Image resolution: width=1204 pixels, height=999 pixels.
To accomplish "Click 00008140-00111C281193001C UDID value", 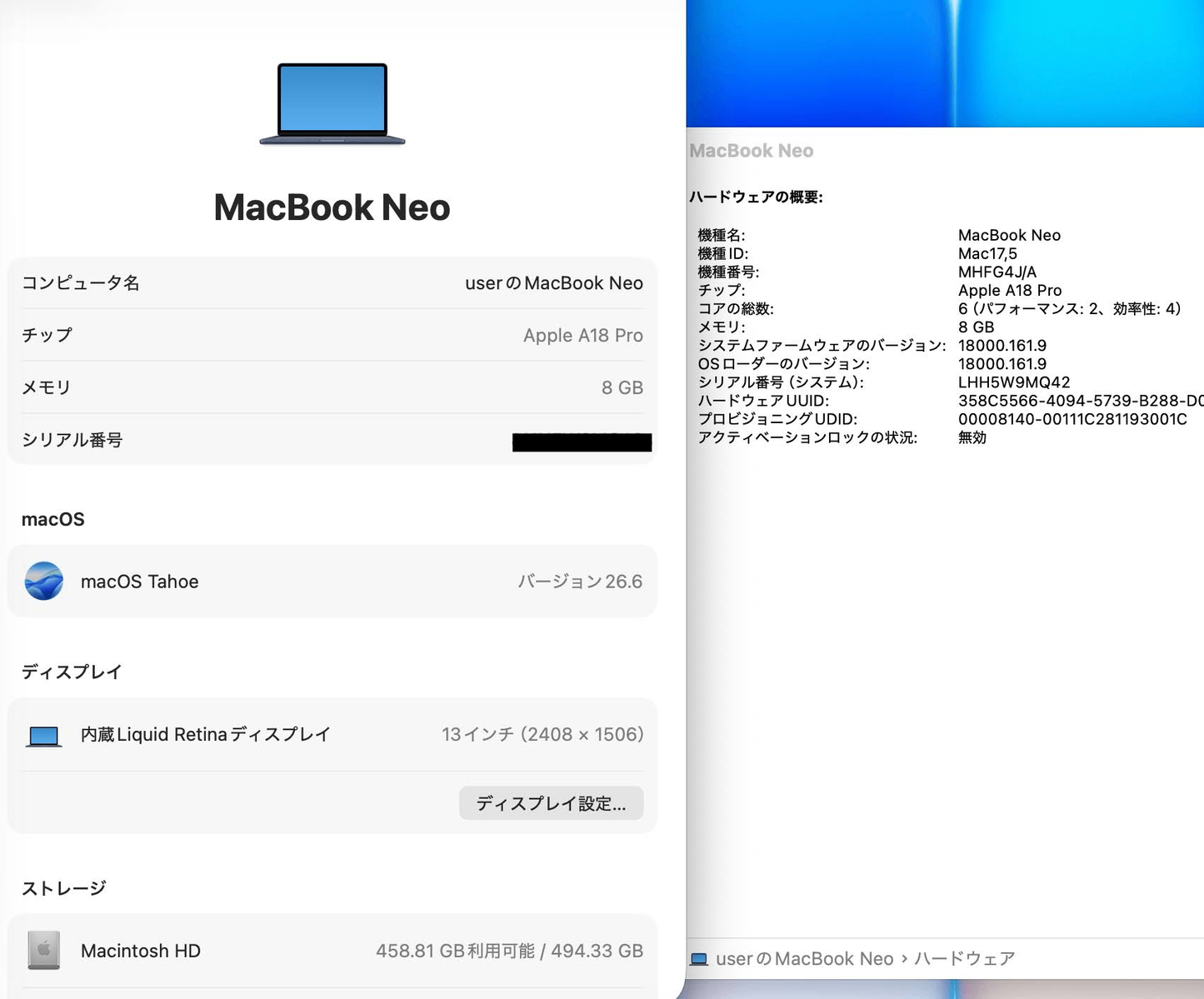I will pos(1072,419).
